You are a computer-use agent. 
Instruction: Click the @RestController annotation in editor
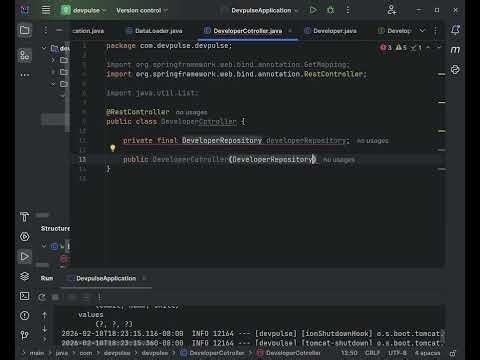coord(138,112)
